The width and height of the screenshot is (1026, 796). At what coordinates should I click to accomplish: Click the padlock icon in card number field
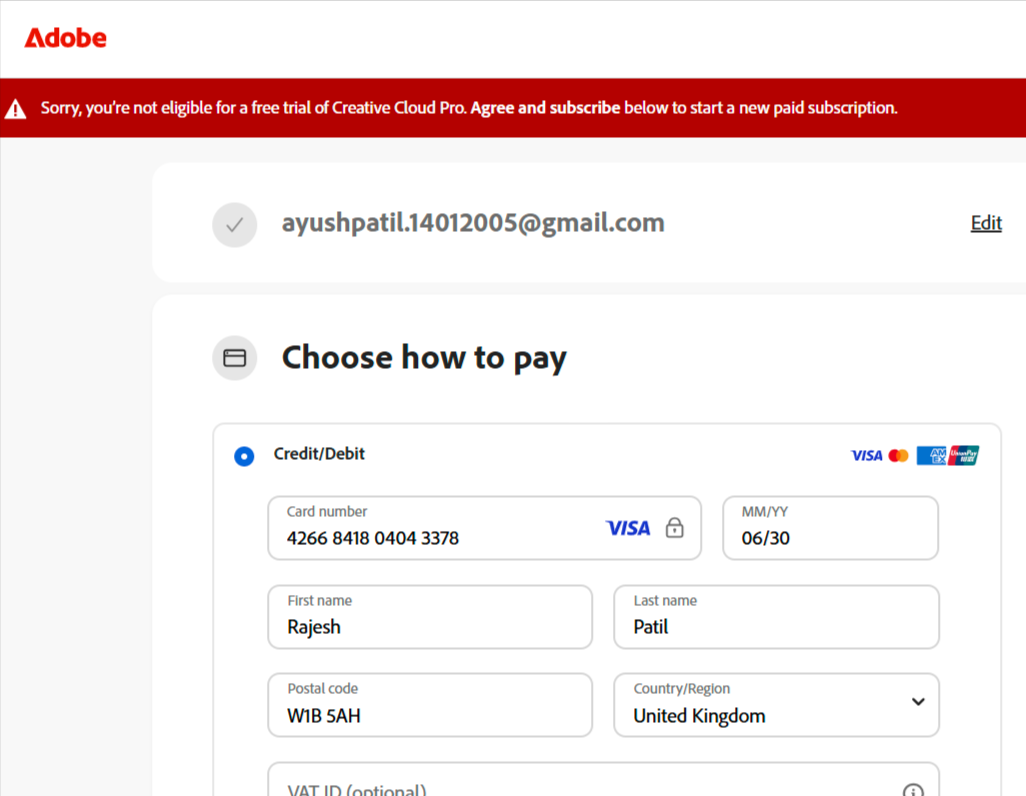[x=675, y=528]
